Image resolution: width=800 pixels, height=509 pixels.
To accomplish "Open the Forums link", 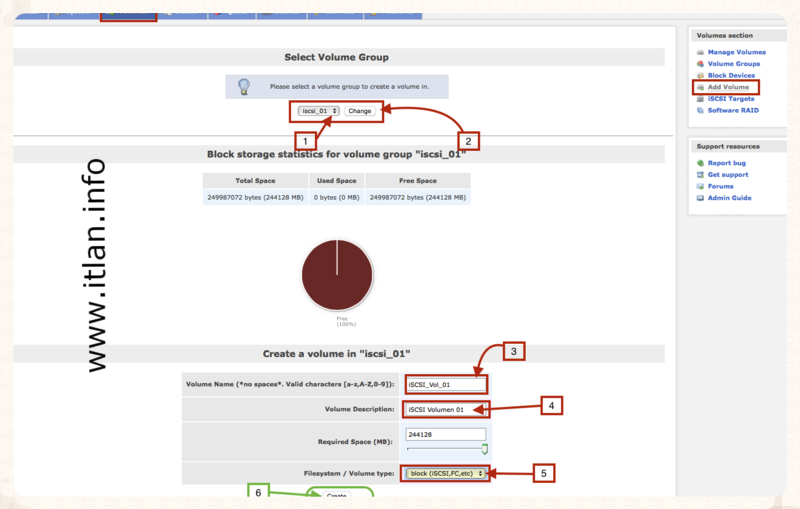I will coord(721,186).
